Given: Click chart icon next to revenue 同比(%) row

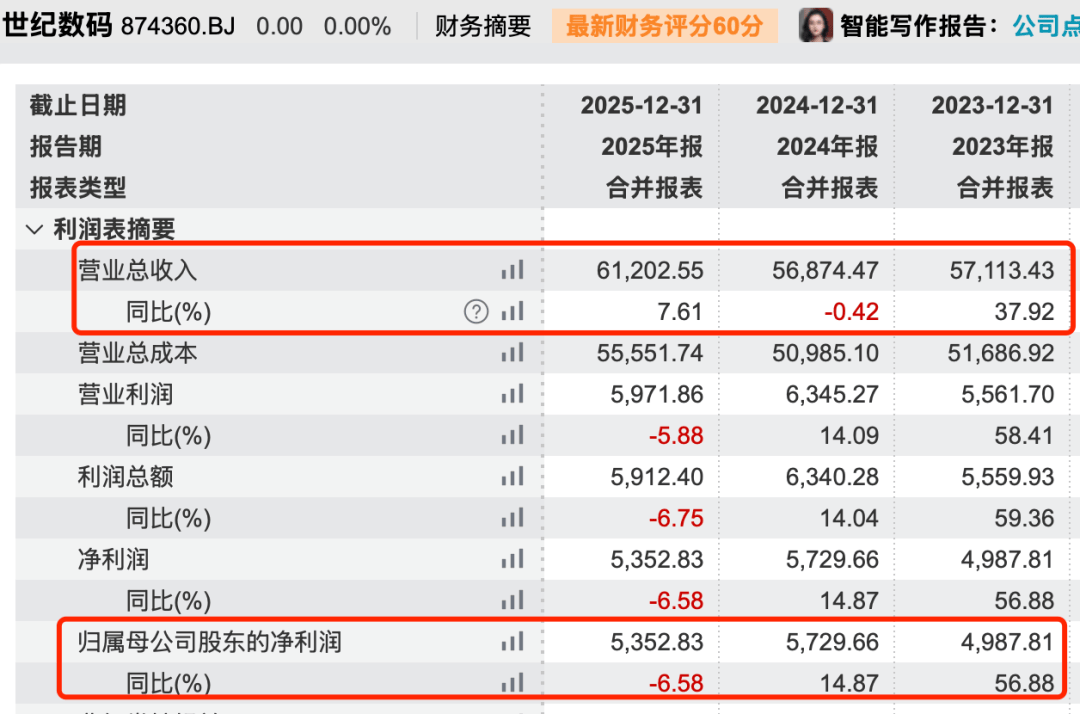Looking at the screenshot, I should (x=512, y=311).
